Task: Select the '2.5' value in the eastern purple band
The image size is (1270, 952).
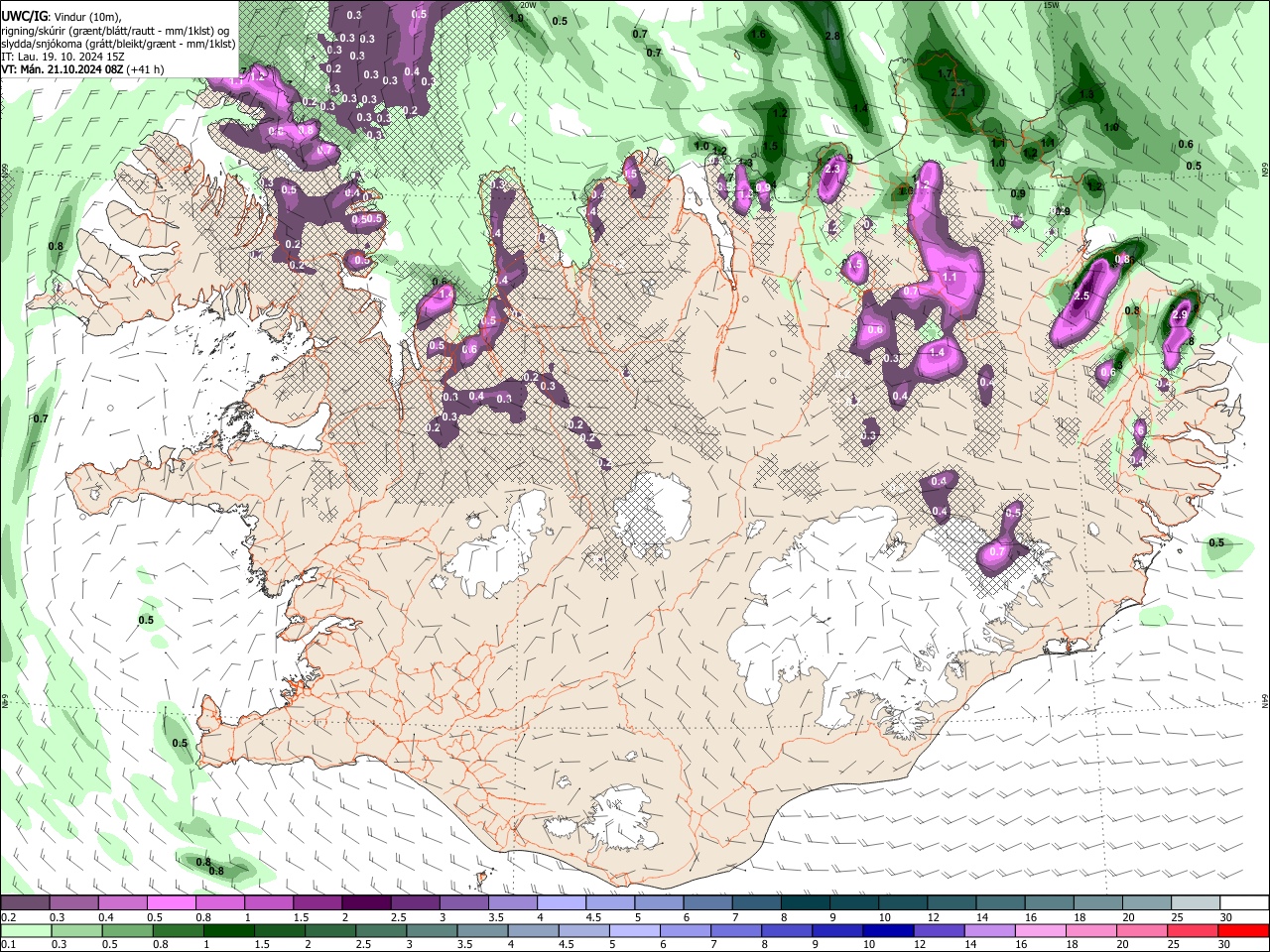Action: point(1081,296)
